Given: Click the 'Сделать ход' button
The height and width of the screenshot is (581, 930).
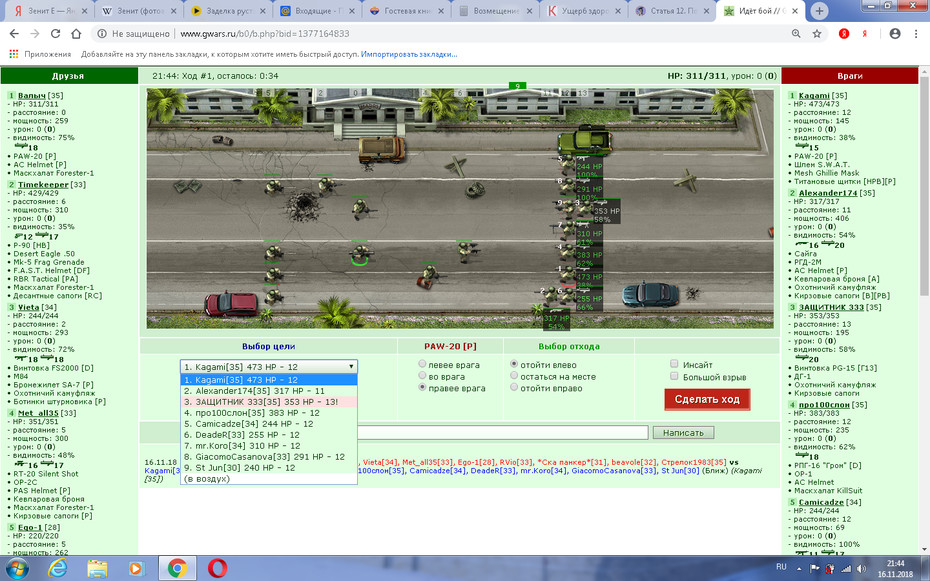Looking at the screenshot, I should (x=707, y=399).
